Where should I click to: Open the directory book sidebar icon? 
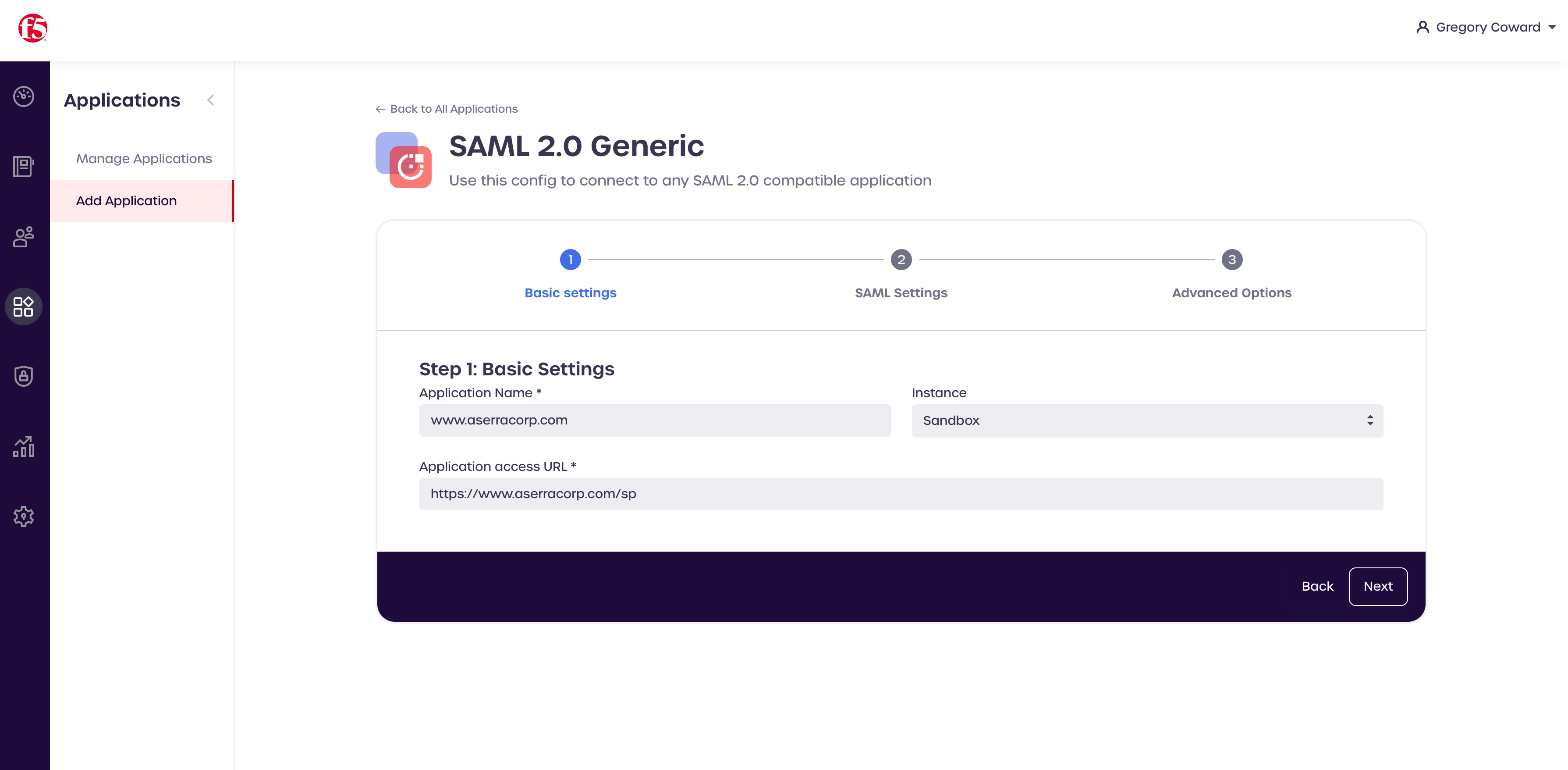pyautogui.click(x=24, y=166)
